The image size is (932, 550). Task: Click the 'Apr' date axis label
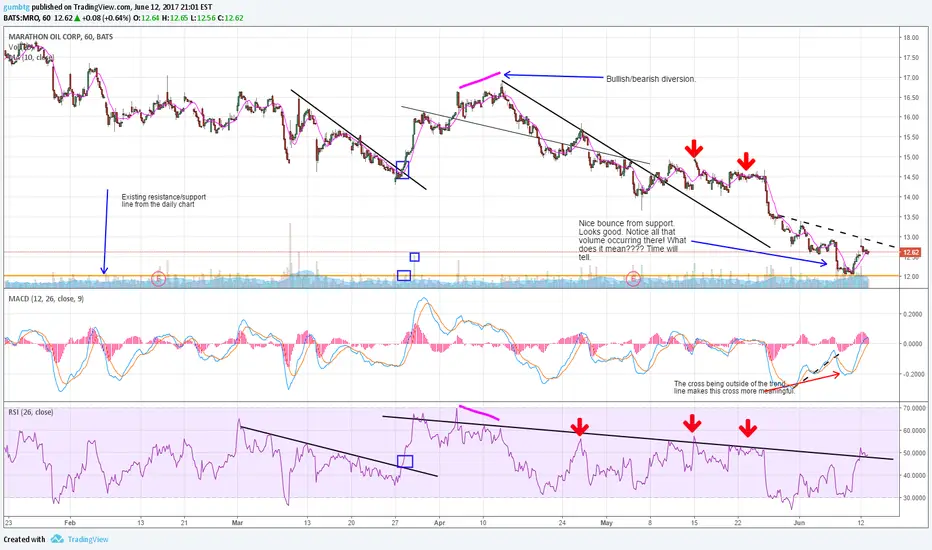pos(439,523)
